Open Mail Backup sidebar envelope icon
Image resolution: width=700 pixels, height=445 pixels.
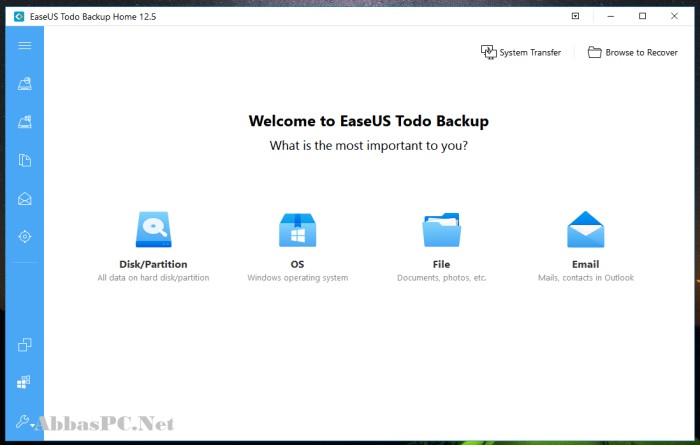pos(25,199)
